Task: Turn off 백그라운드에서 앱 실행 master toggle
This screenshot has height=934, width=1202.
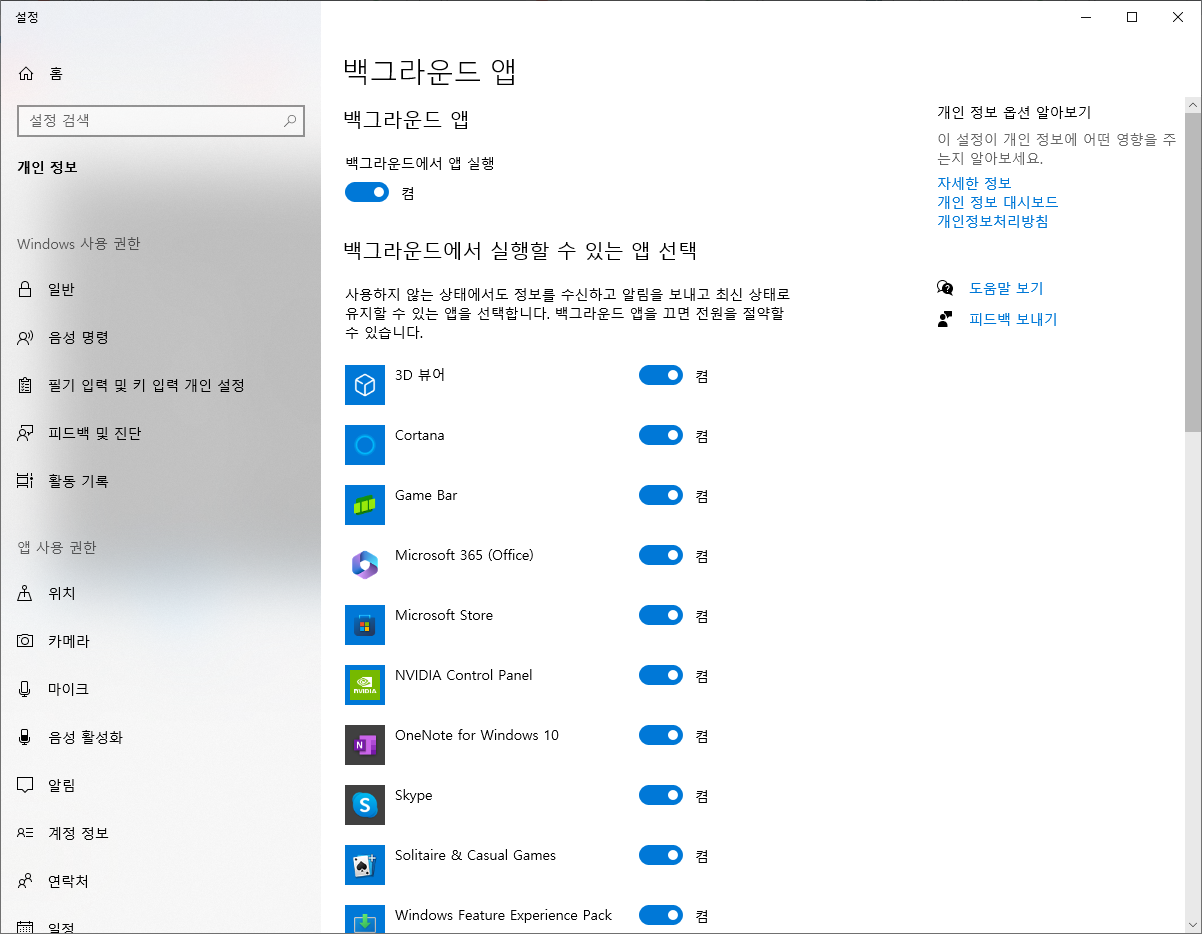Action: [367, 193]
